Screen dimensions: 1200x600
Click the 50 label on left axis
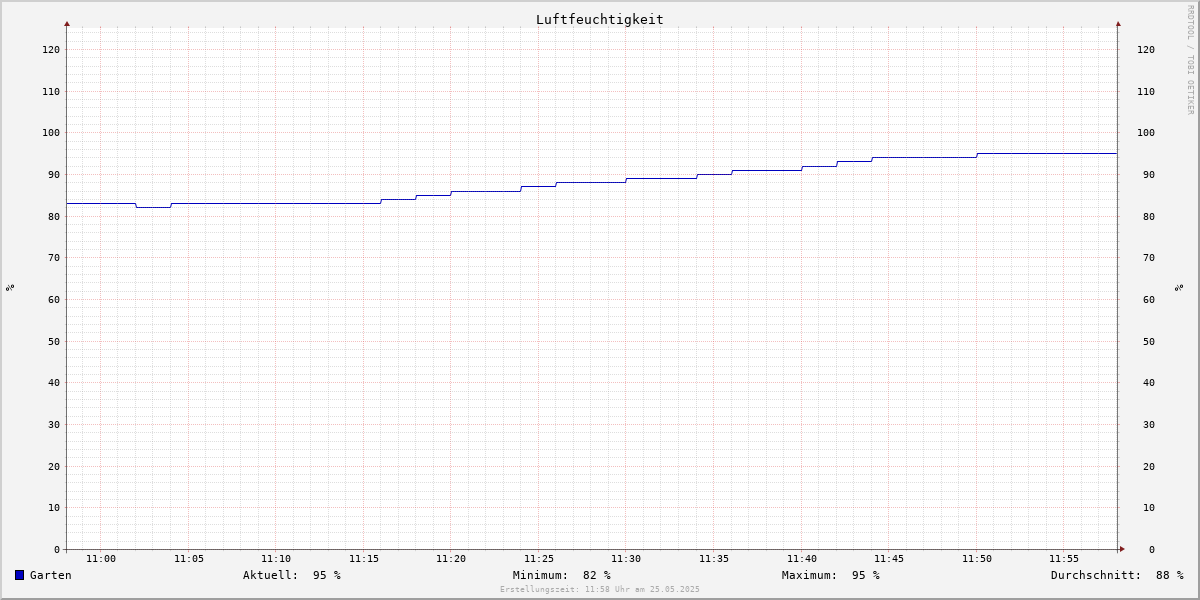[54, 341]
